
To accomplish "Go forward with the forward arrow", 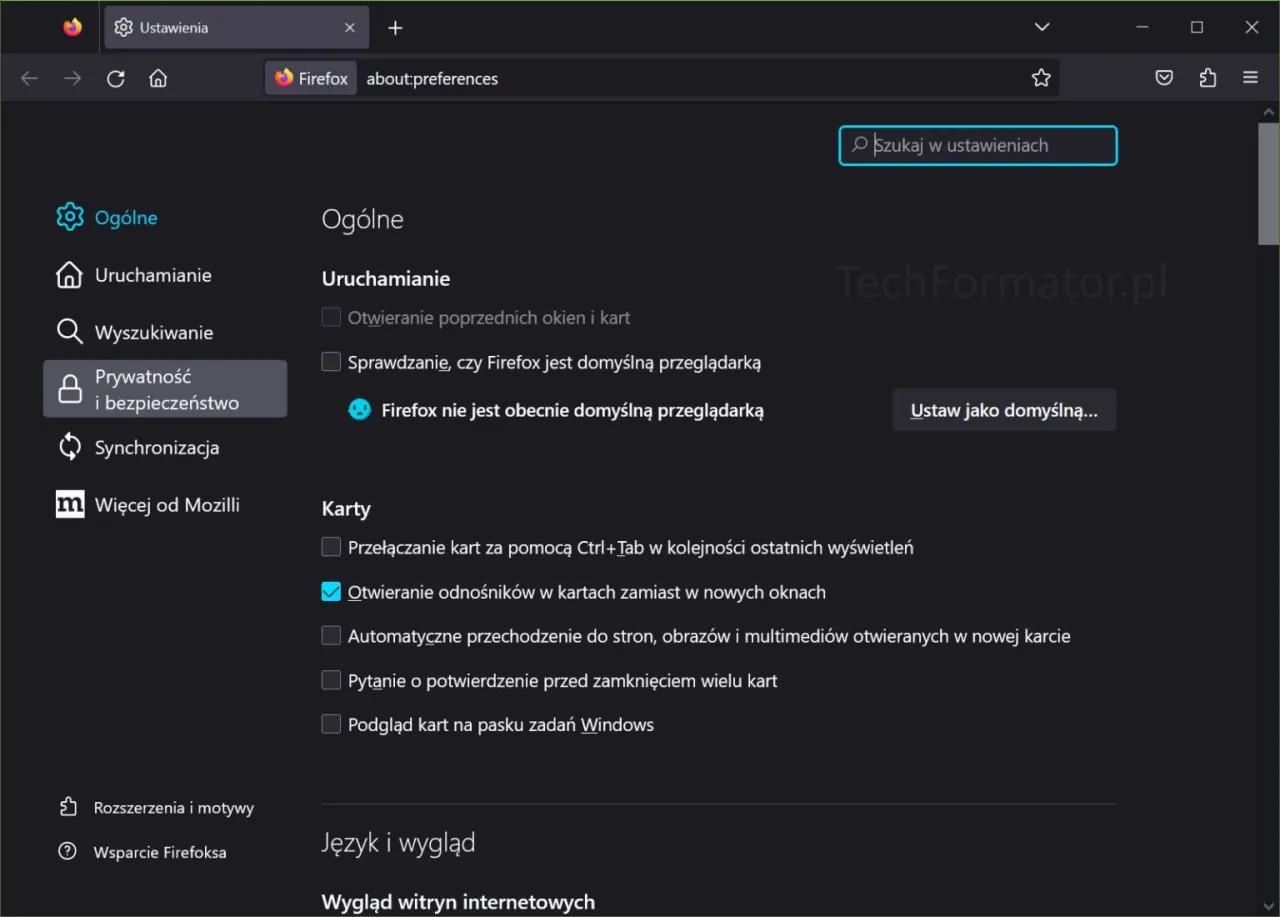I will click(72, 78).
